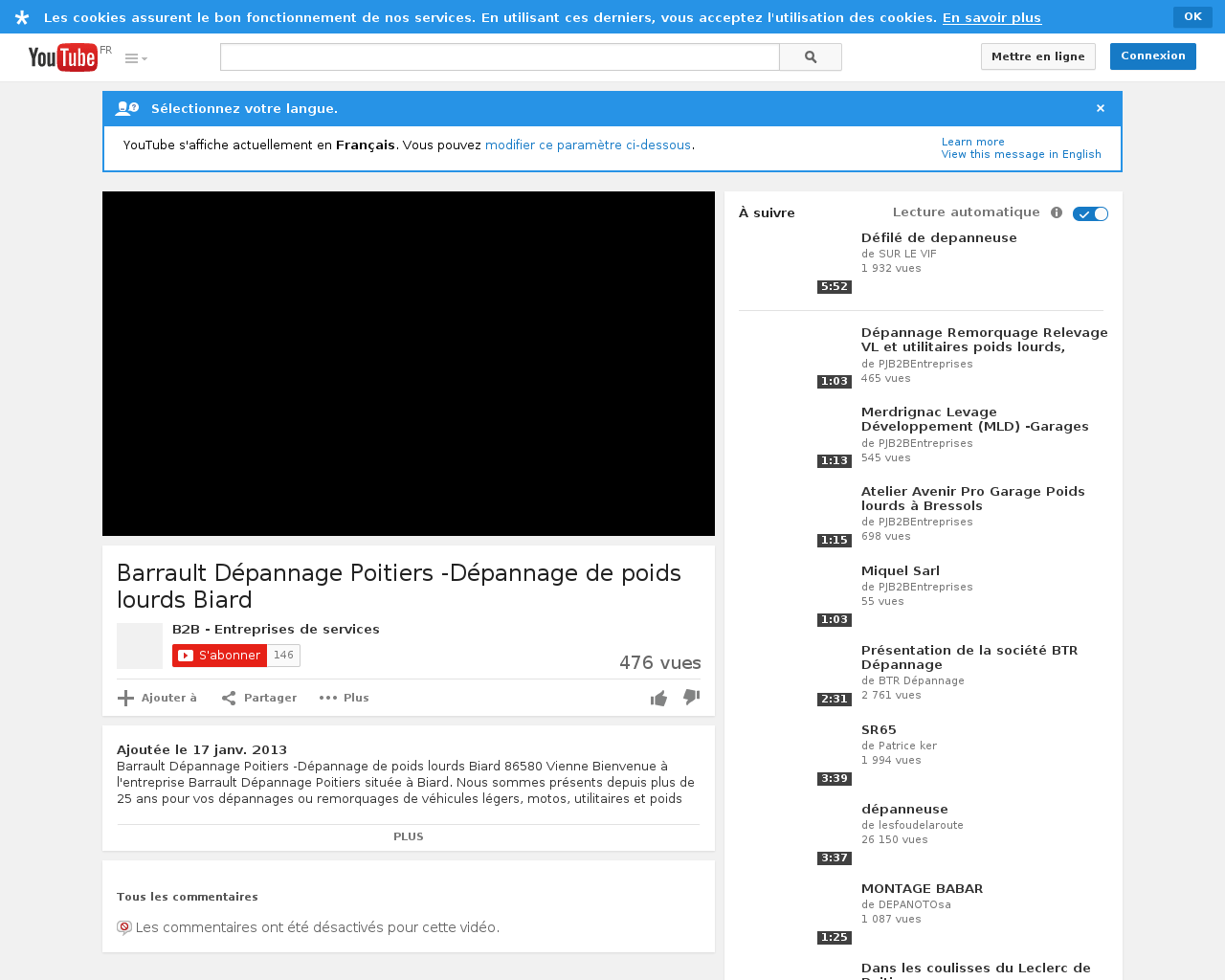Image resolution: width=1225 pixels, height=980 pixels.
Task: Click thumbnail with 1:15 duration
Action: (x=795, y=516)
